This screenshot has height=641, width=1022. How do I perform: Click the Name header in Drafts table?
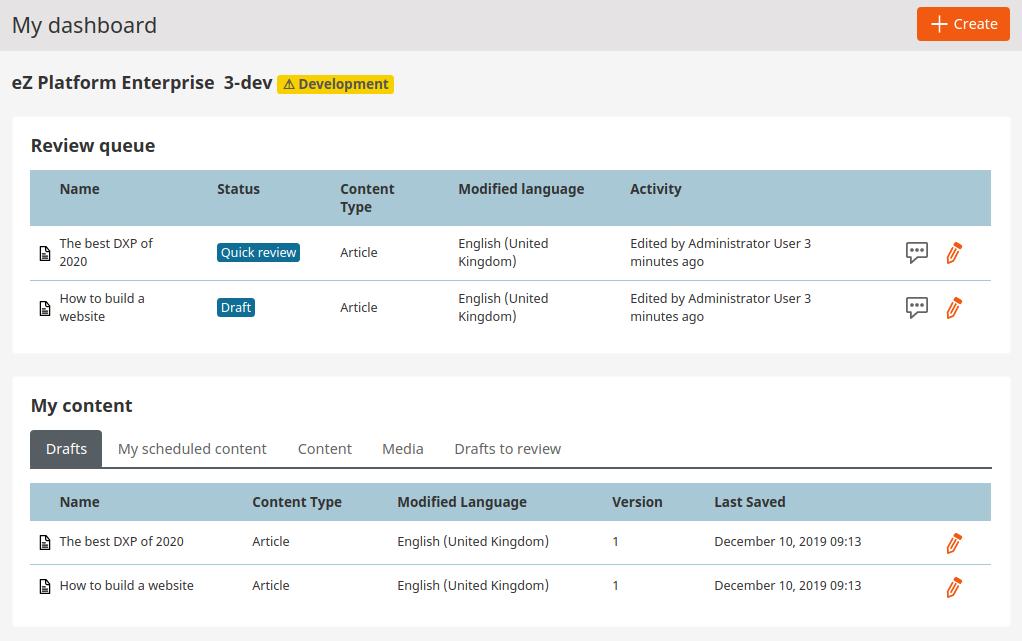point(80,502)
